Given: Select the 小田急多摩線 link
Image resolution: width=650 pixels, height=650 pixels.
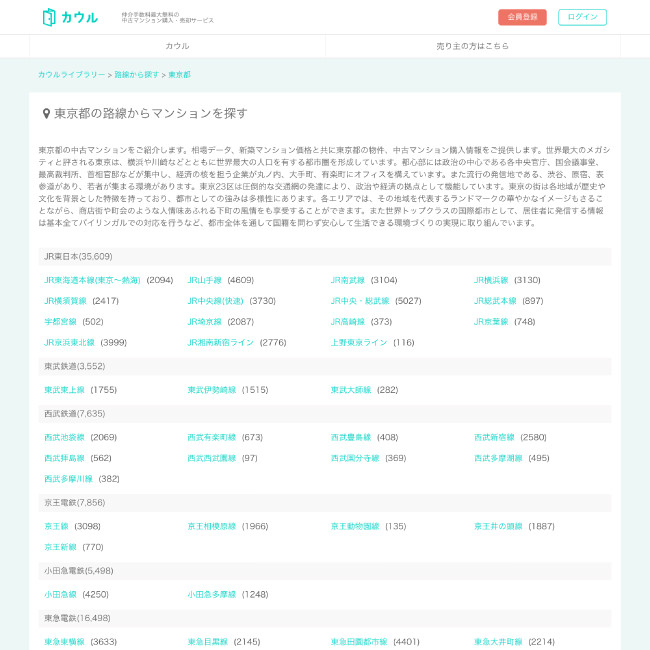Looking at the screenshot, I should pyautogui.click(x=211, y=594).
